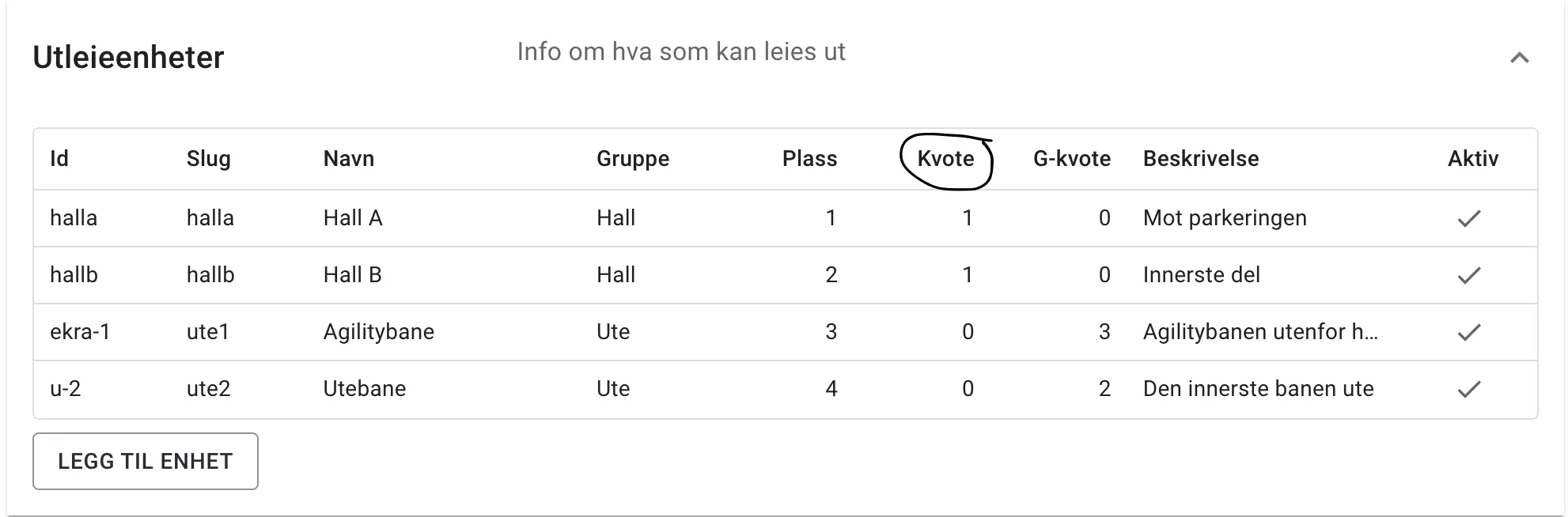Click the ekra-1 id cell

point(80,332)
